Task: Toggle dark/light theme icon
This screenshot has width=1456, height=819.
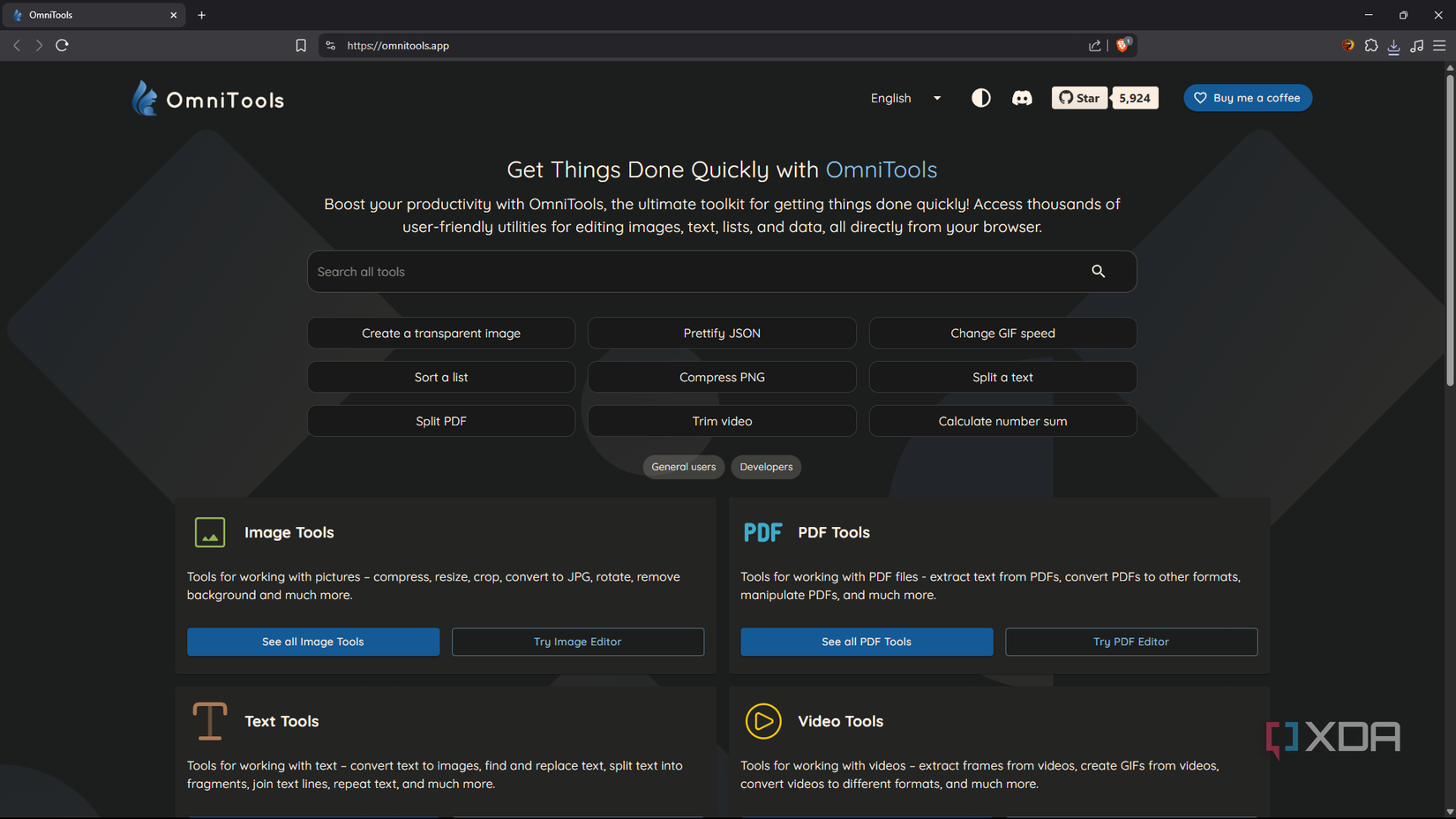Action: (980, 98)
